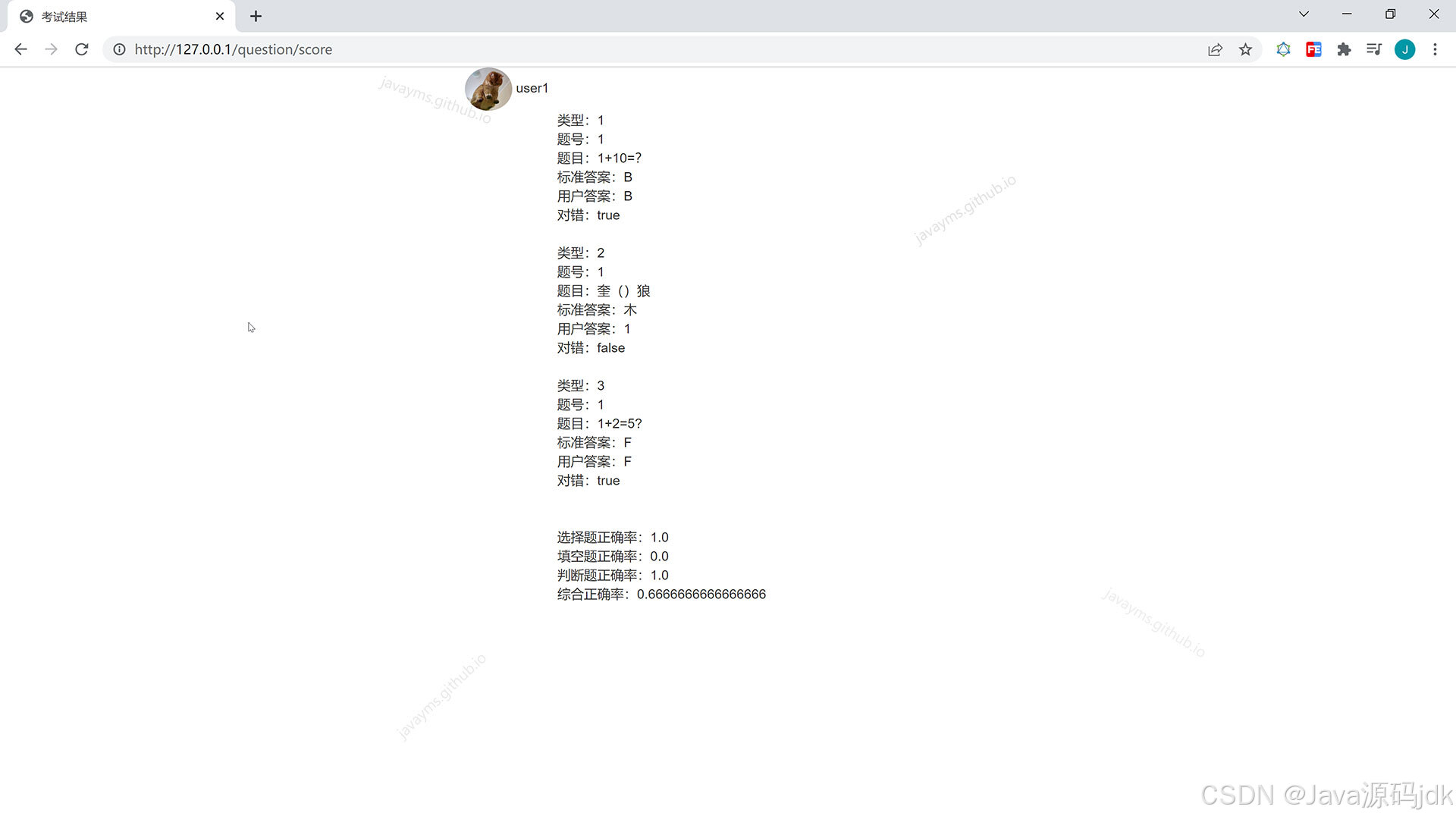
Task: Click the address bar URL
Action: (x=233, y=49)
